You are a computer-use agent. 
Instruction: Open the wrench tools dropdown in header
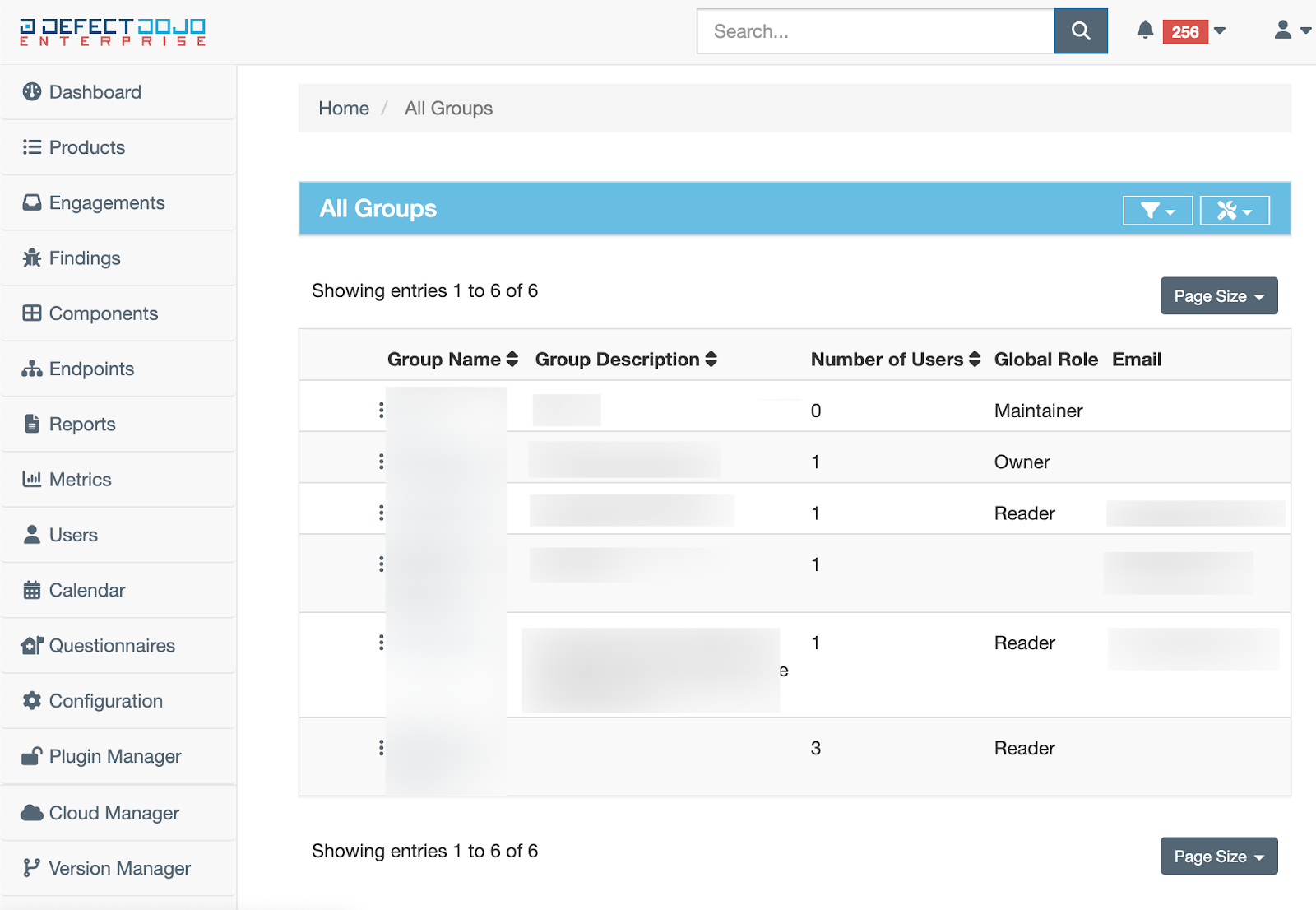coord(1234,211)
